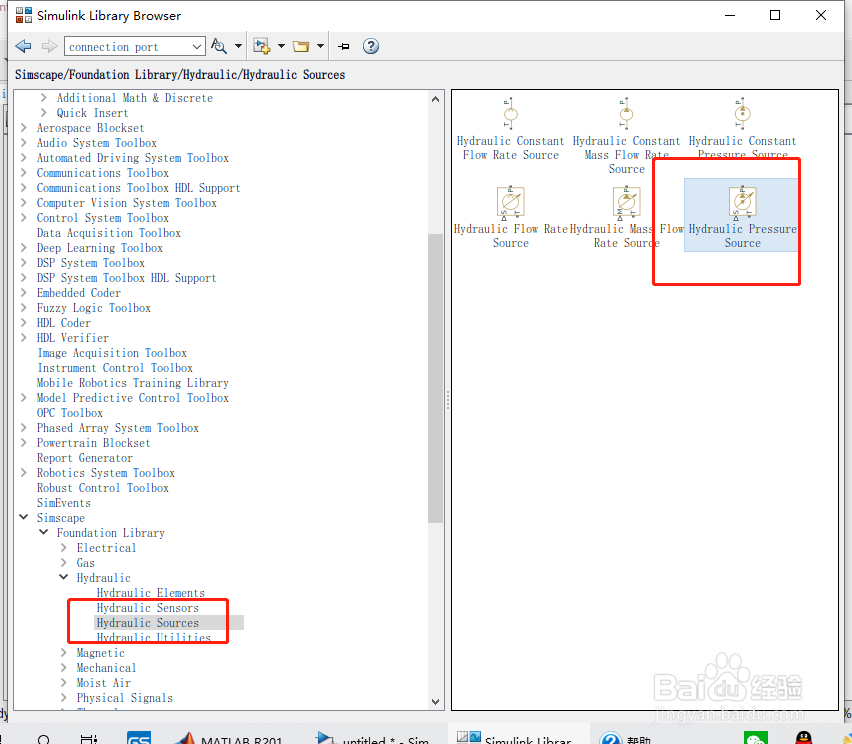Open search history dropdown in search box
The image size is (852, 744).
197,47
